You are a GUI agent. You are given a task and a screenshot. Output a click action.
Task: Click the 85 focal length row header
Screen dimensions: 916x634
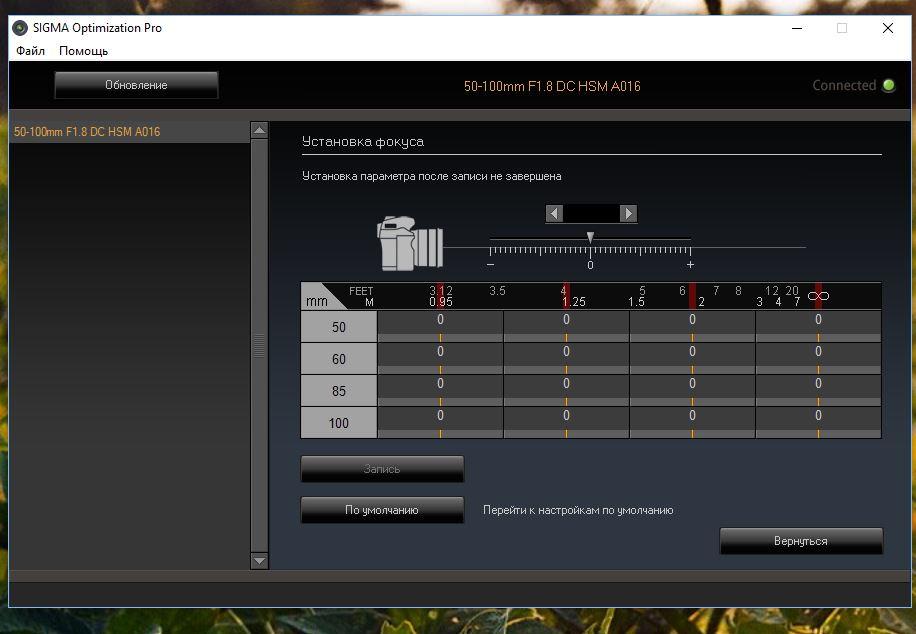click(x=339, y=391)
